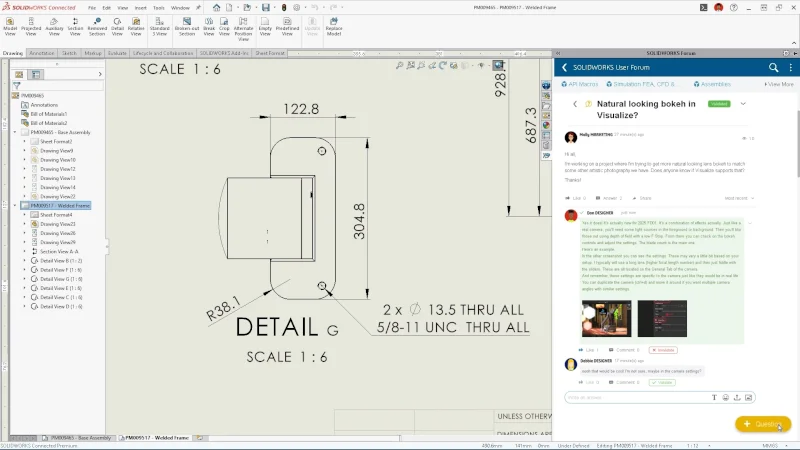Expand Section View A-A in the tree
The height and width of the screenshot is (450, 800).
coord(25,251)
